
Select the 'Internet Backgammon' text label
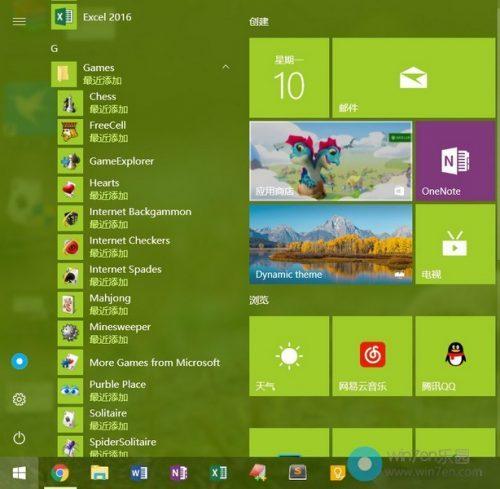[x=140, y=212]
